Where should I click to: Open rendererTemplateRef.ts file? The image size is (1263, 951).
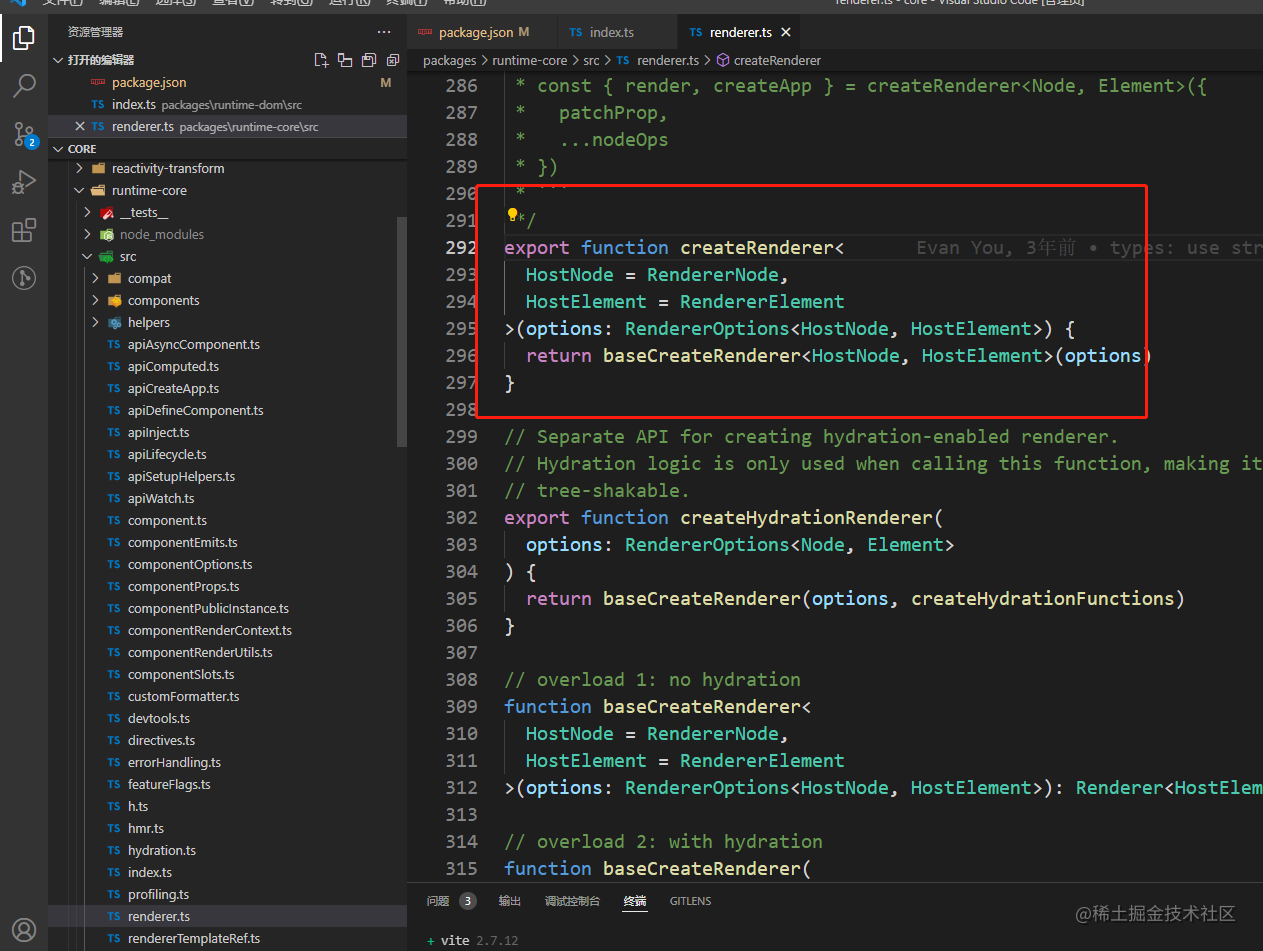[x=193, y=938]
